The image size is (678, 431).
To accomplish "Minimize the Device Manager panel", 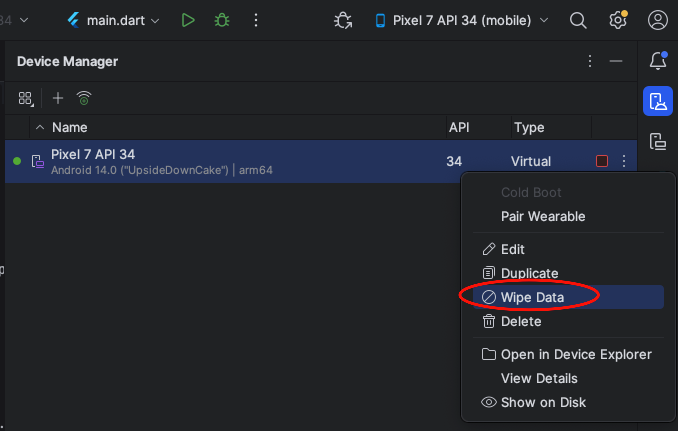I will pyautogui.click(x=616, y=61).
